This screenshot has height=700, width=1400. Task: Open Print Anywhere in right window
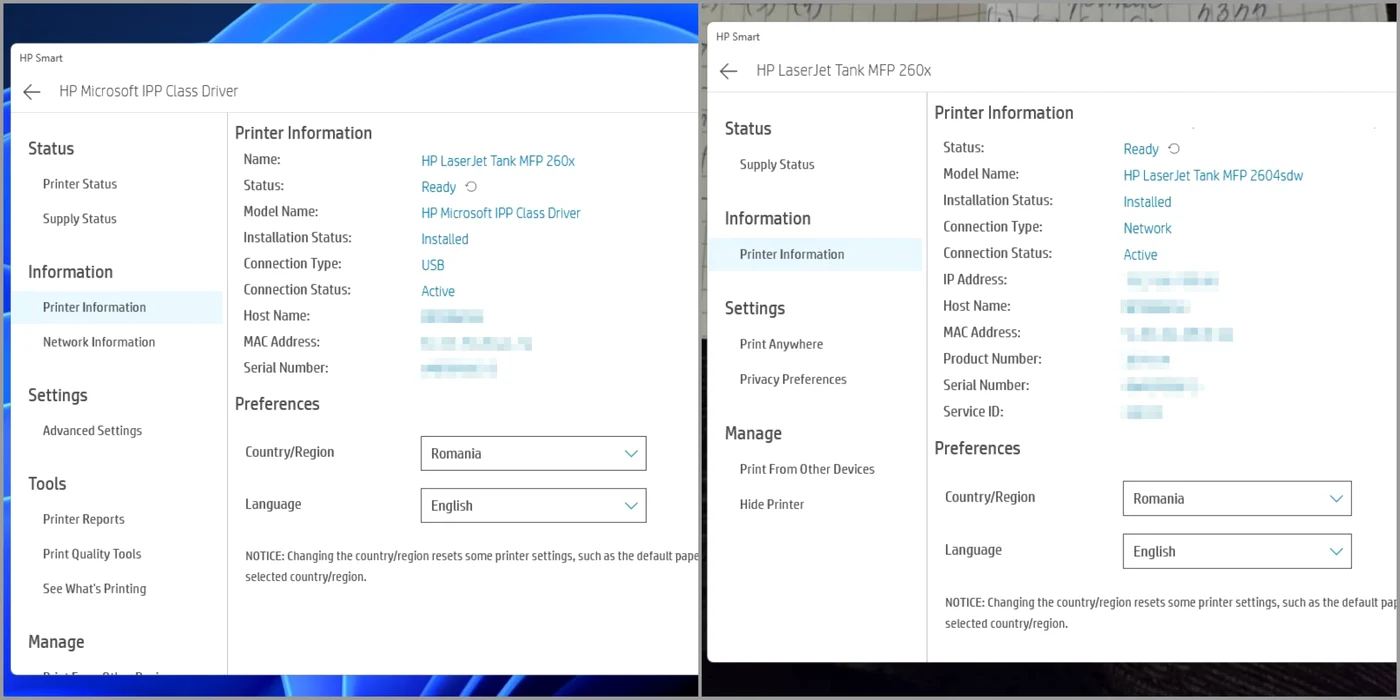[781, 344]
